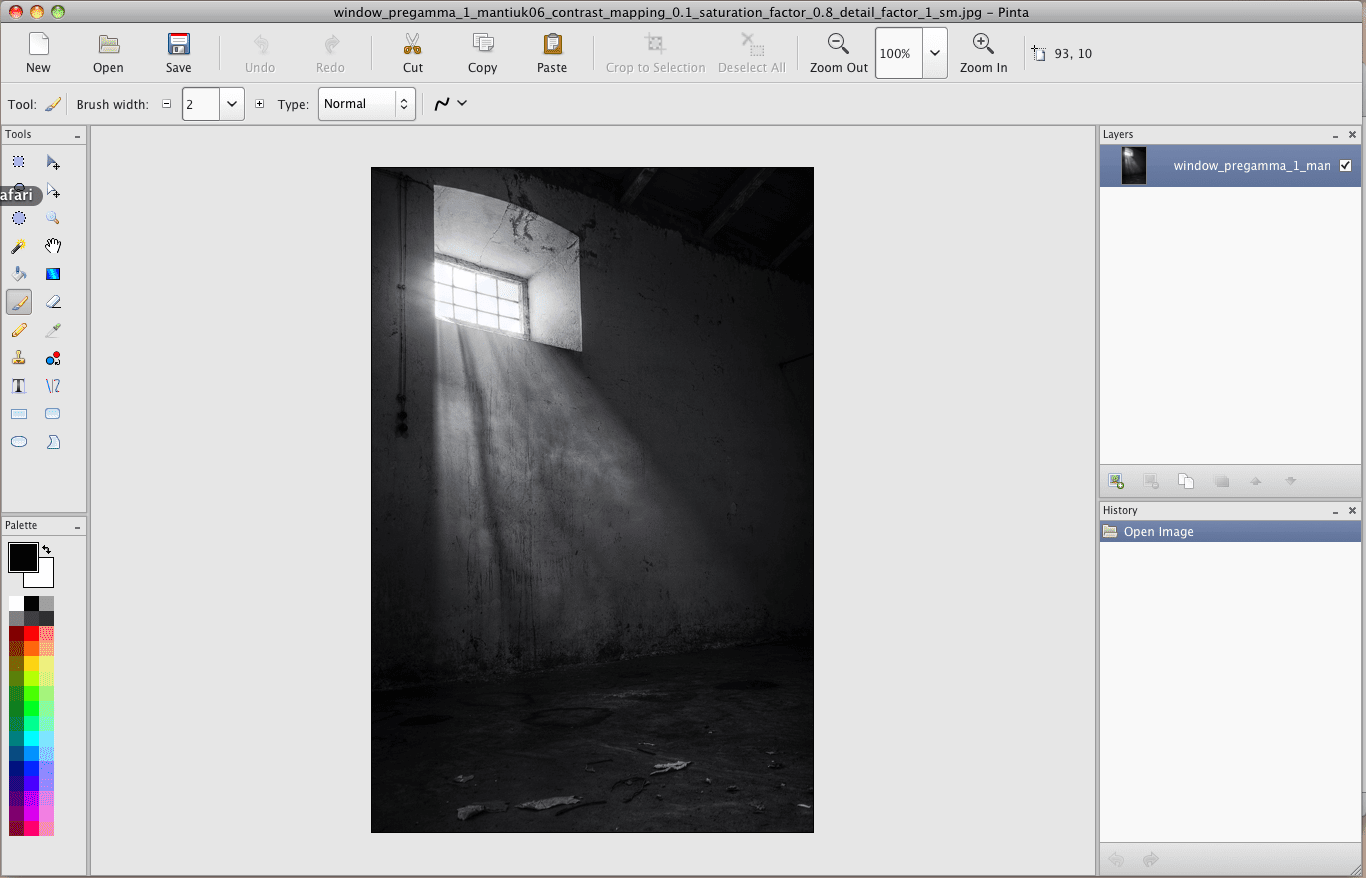Image resolution: width=1366 pixels, height=878 pixels.
Task: Swap primary and secondary palette colors
Action: (x=46, y=550)
